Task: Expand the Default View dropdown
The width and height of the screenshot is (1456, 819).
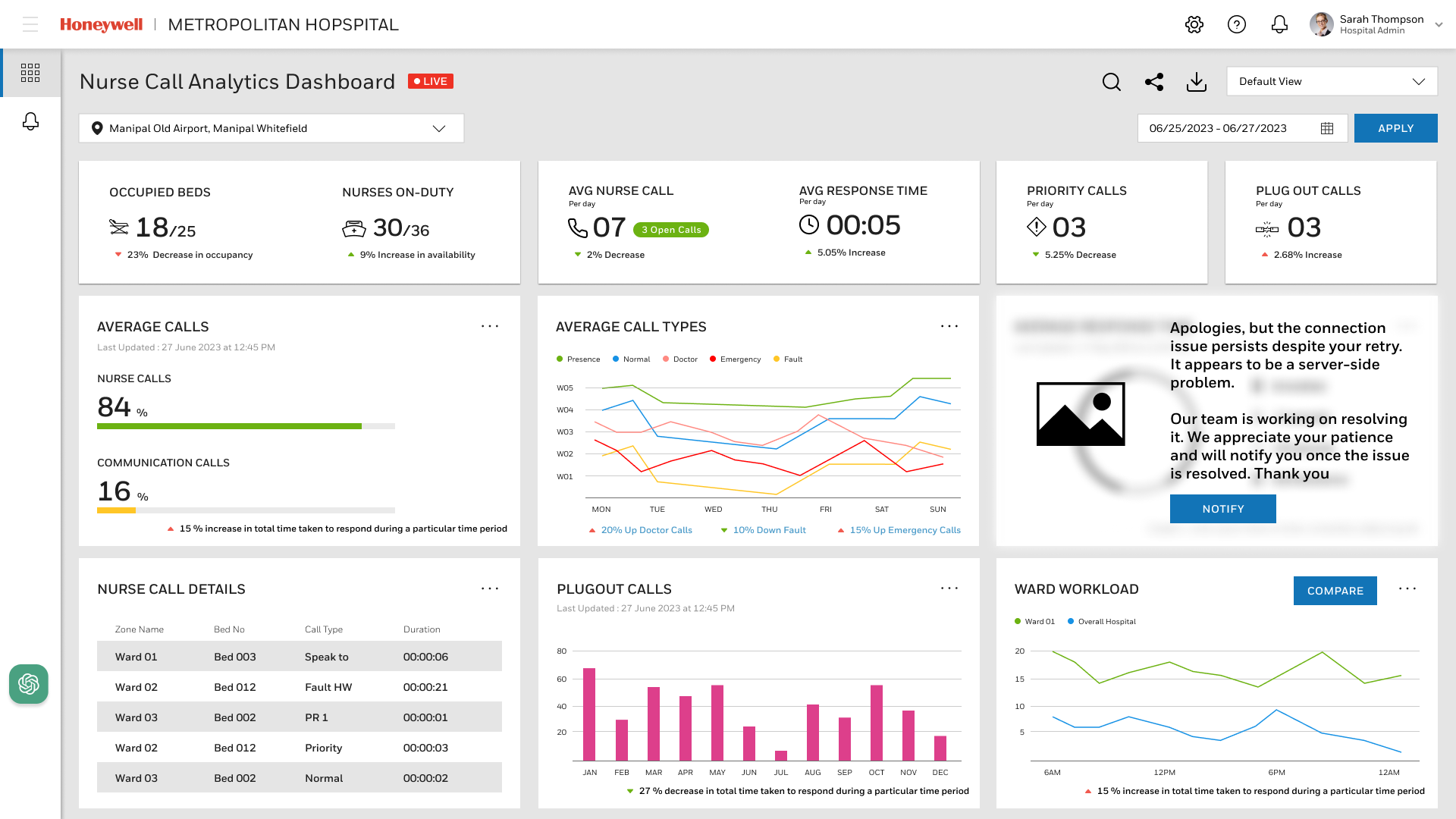Action: pyautogui.click(x=1332, y=81)
